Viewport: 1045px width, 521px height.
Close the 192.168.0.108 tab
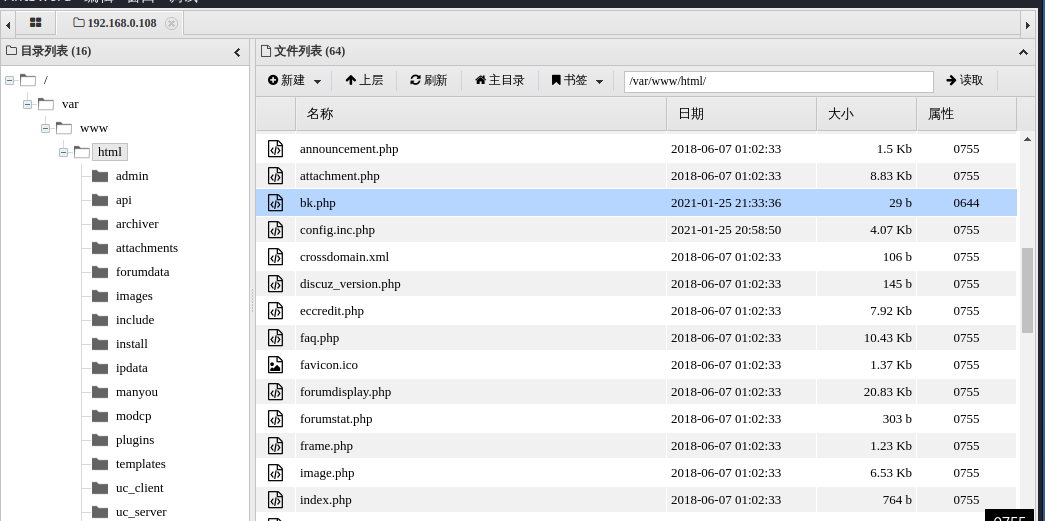click(x=171, y=23)
